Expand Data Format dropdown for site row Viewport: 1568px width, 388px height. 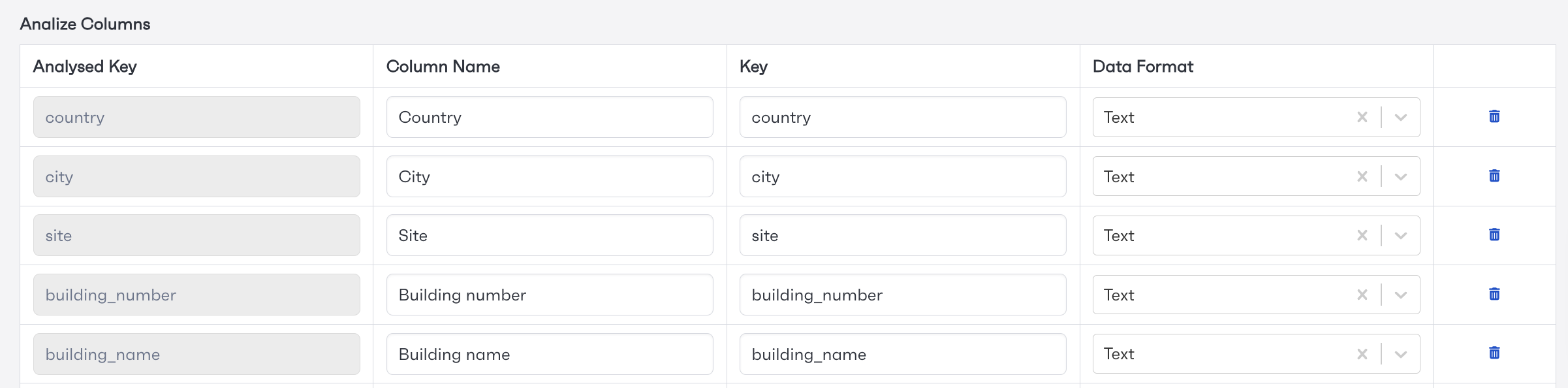pos(1400,236)
